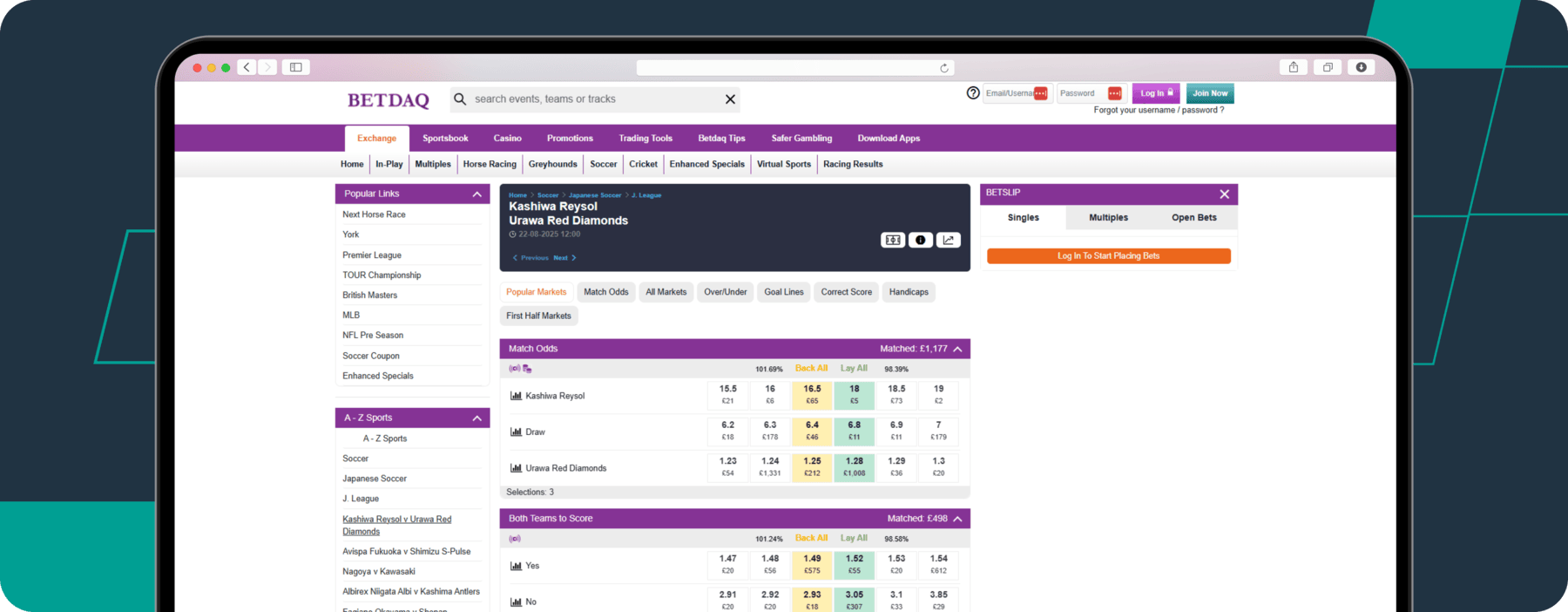Show the All Markets filter
This screenshot has width=1568, height=612.
[666, 292]
